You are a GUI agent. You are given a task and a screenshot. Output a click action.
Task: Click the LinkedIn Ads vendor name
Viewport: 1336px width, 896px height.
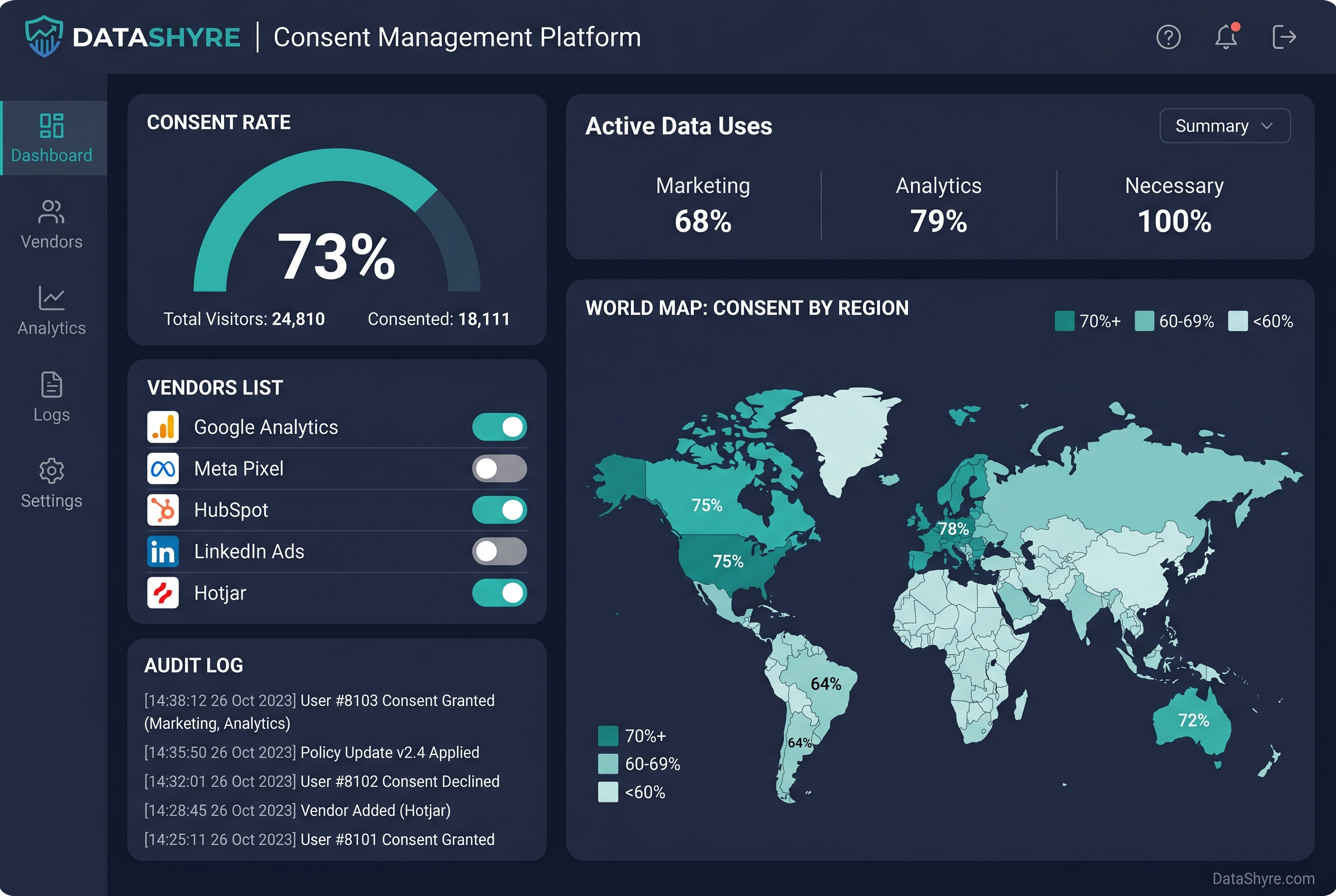(x=249, y=552)
